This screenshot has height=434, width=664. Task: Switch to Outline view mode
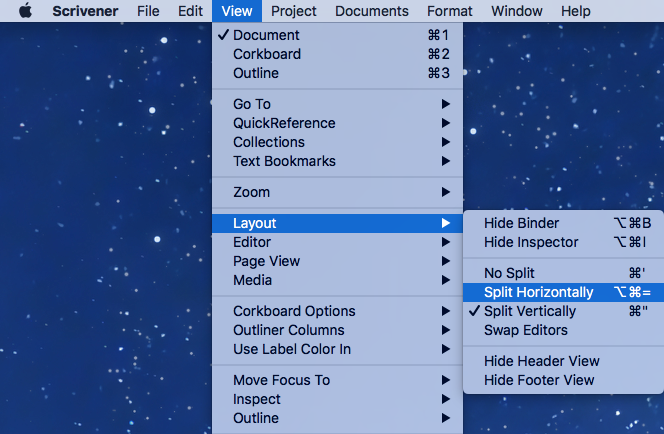[x=338, y=73]
